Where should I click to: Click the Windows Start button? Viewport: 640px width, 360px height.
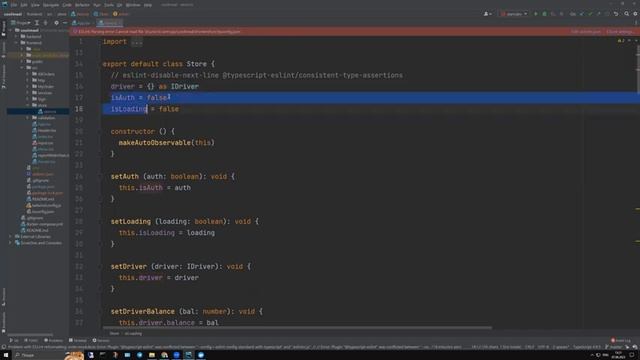pyautogui.click(x=6, y=355)
